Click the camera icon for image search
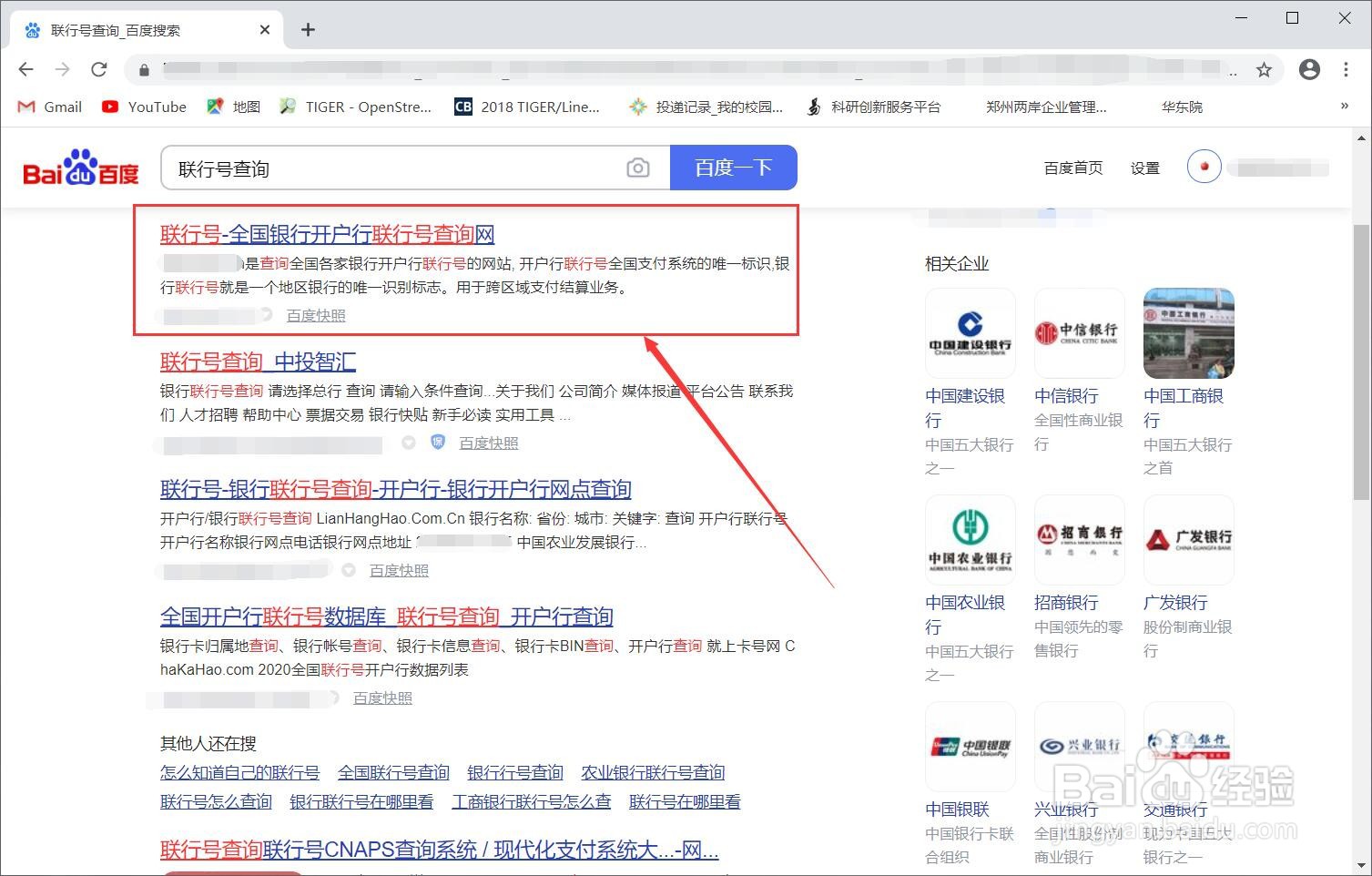1372x876 pixels. (x=637, y=168)
